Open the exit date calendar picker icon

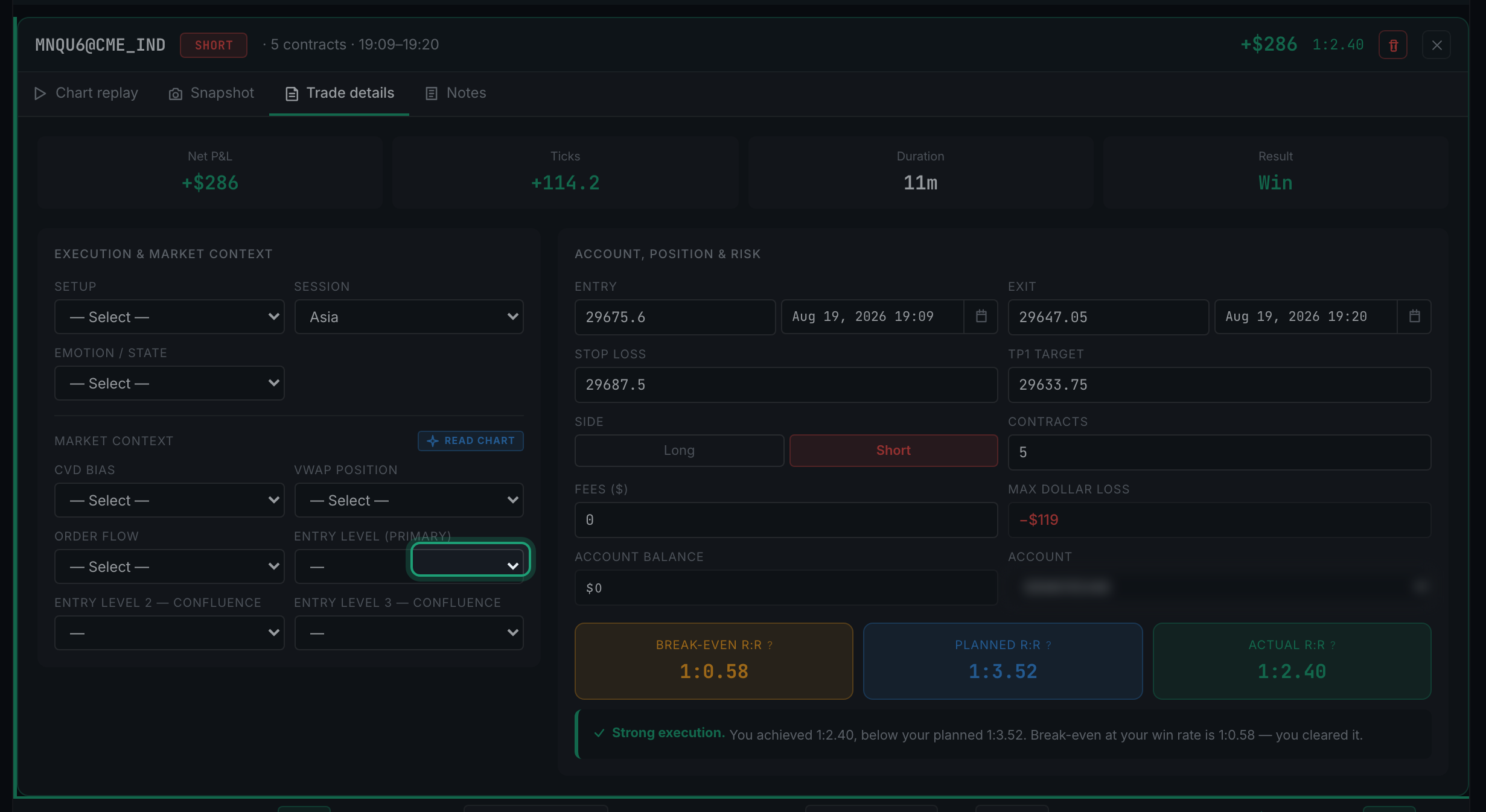point(1415,316)
